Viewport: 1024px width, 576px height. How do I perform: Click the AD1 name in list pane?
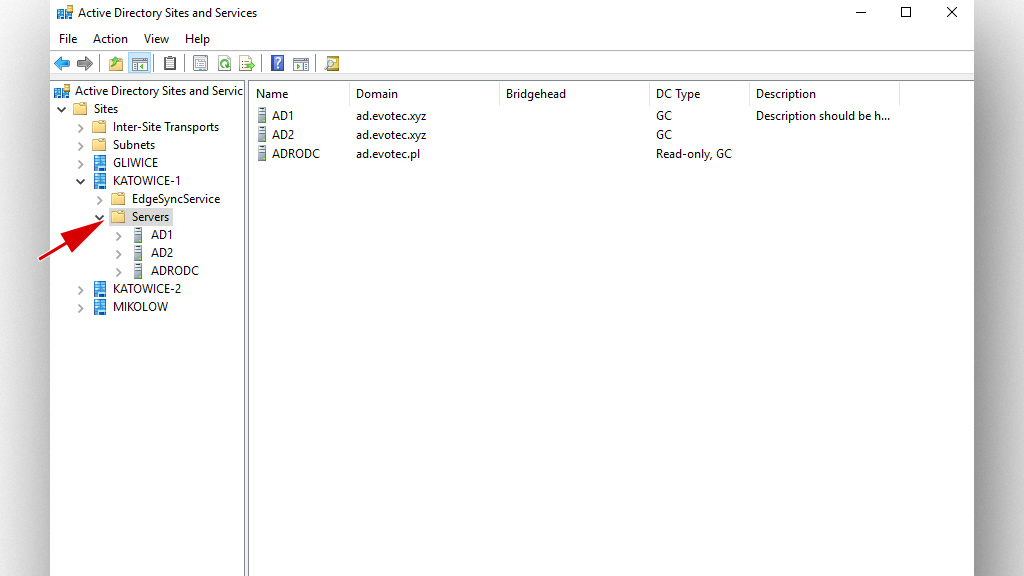coord(283,116)
